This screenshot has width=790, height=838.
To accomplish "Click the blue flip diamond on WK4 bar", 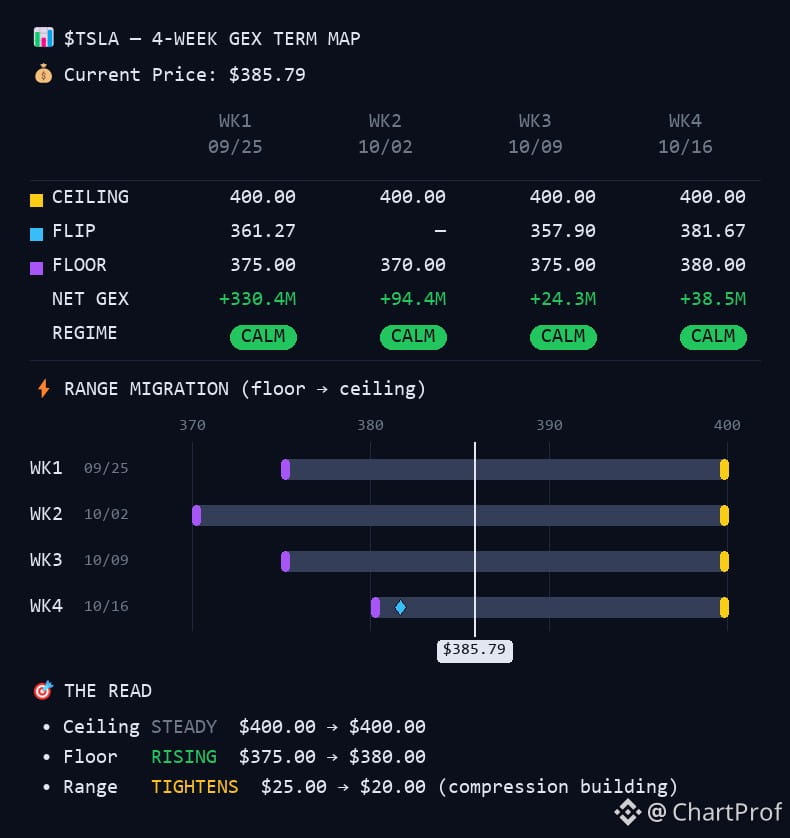I will point(400,607).
